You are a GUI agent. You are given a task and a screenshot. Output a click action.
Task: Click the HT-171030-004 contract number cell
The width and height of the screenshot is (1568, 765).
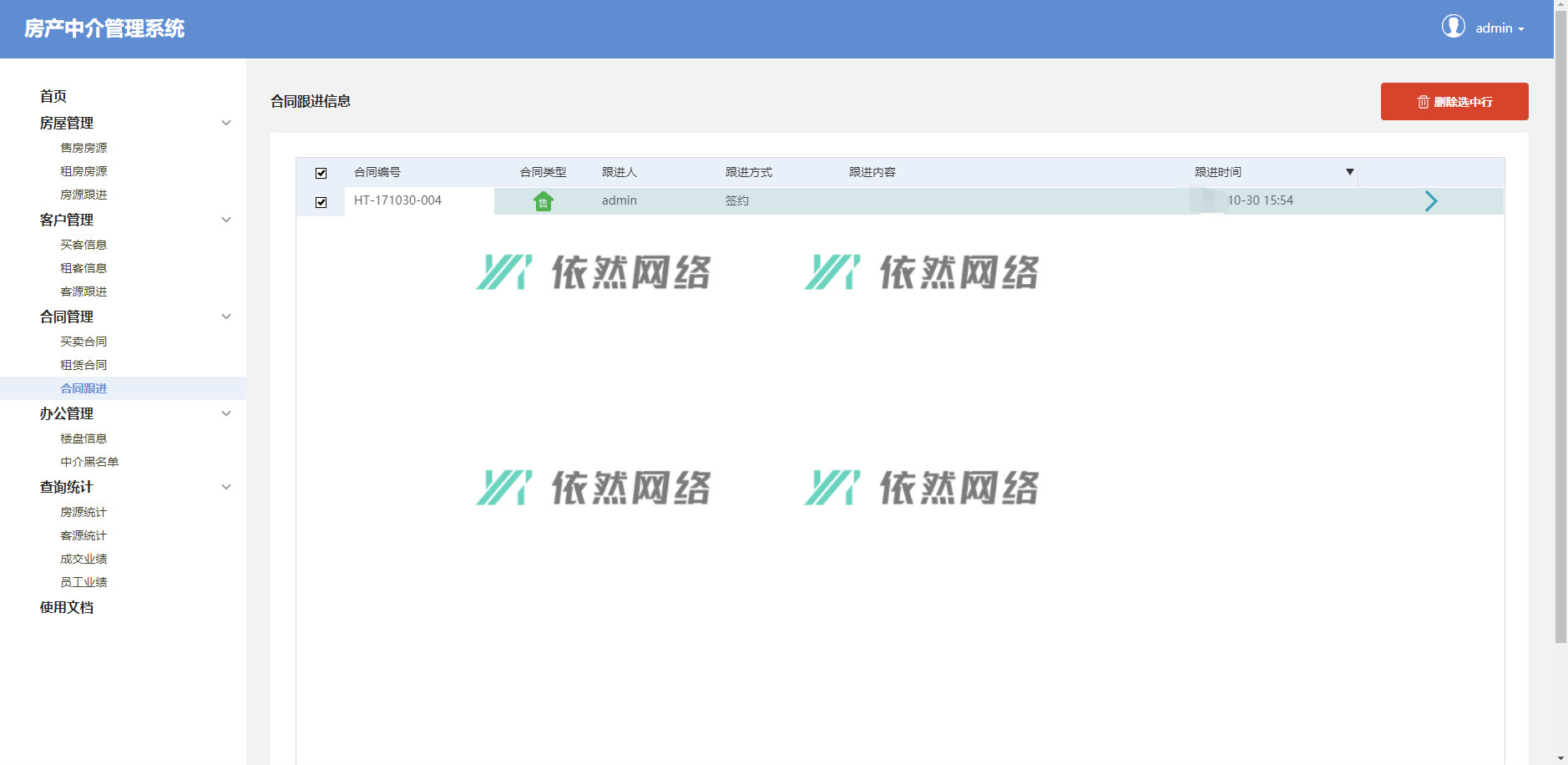pyautogui.click(x=398, y=200)
